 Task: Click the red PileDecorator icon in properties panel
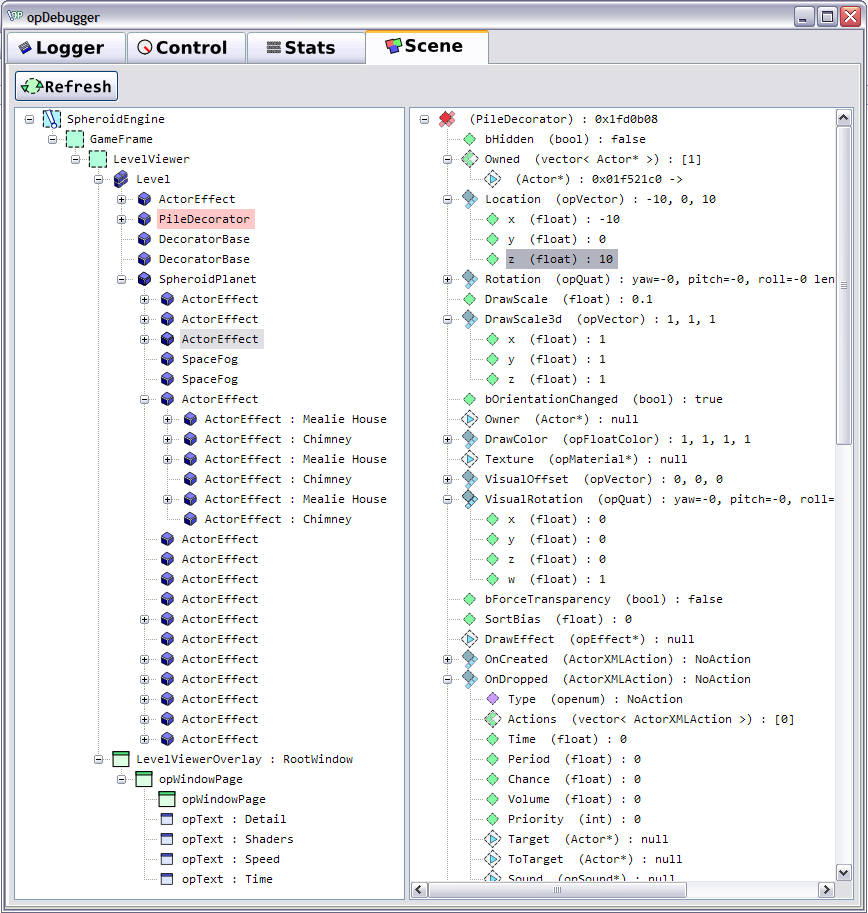pos(447,119)
